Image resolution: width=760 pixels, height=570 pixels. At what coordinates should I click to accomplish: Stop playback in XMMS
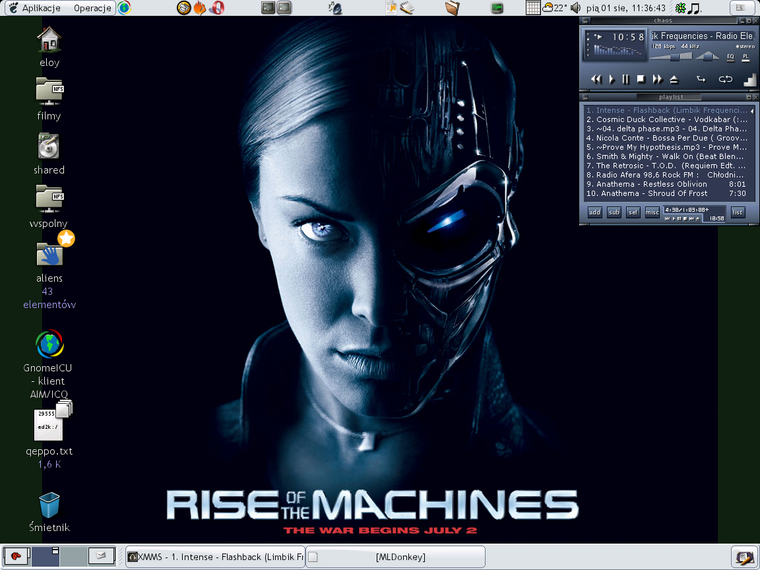(641, 79)
